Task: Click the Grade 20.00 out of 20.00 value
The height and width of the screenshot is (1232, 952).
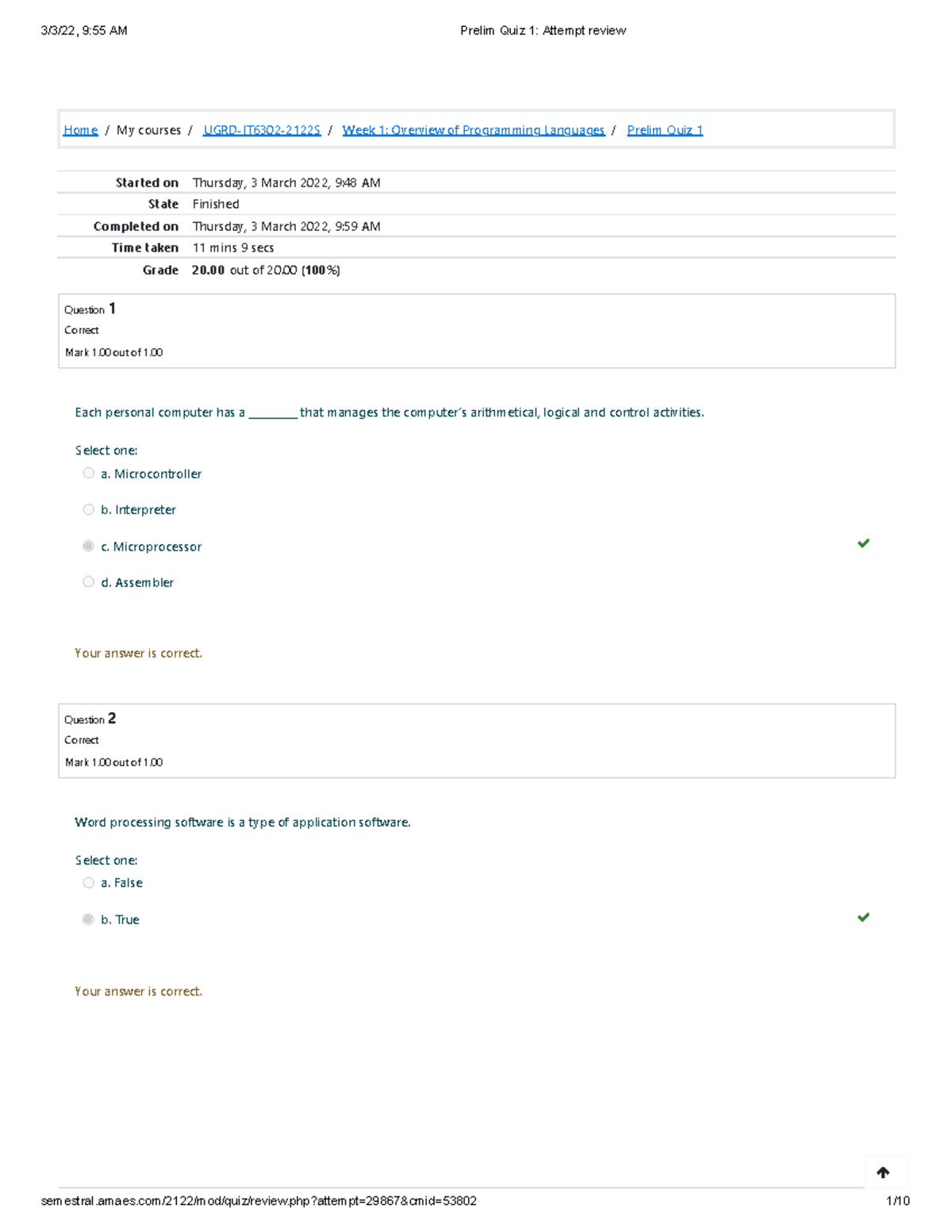Action: click(266, 271)
